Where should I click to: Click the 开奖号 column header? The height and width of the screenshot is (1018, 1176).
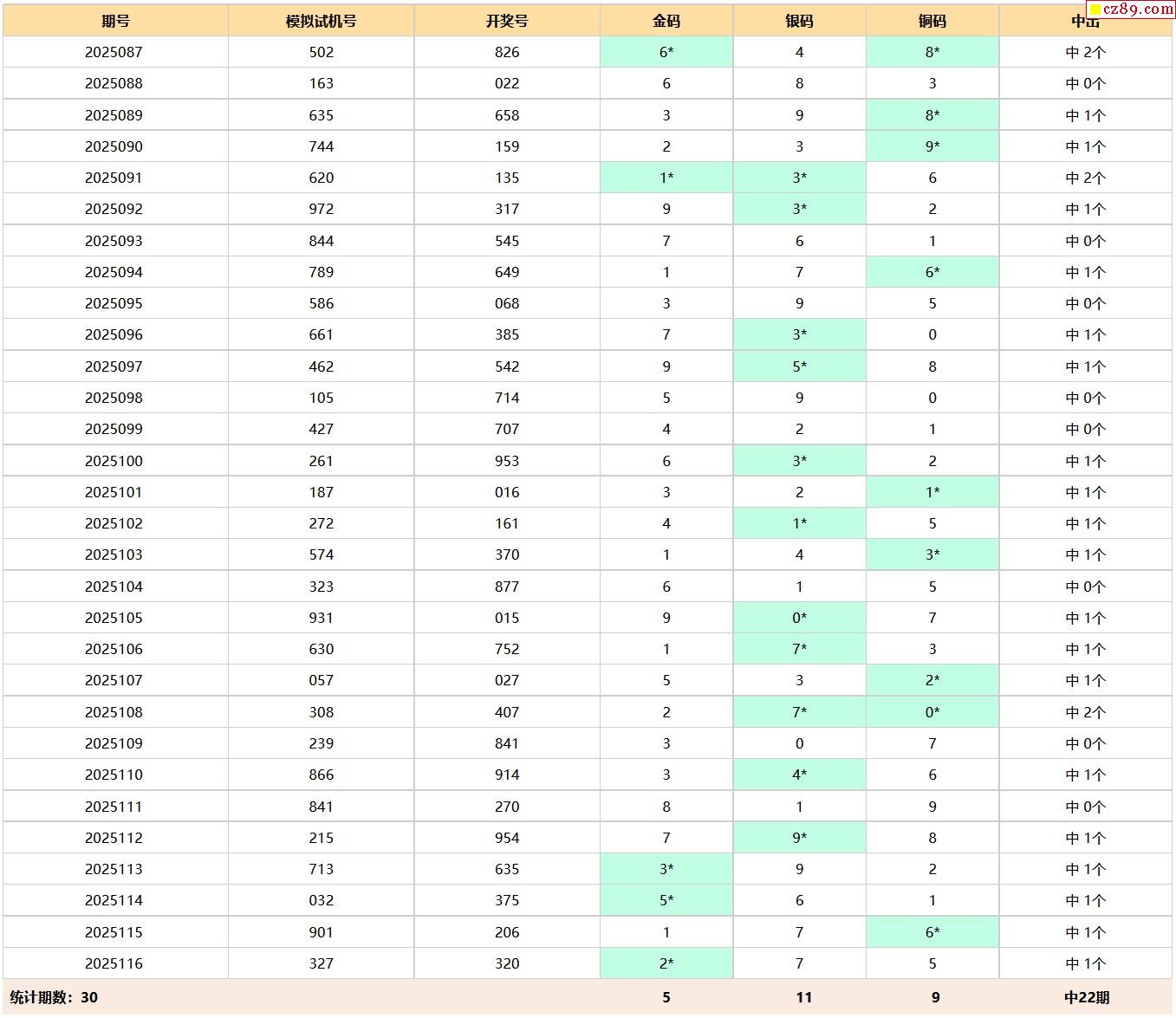click(x=507, y=21)
